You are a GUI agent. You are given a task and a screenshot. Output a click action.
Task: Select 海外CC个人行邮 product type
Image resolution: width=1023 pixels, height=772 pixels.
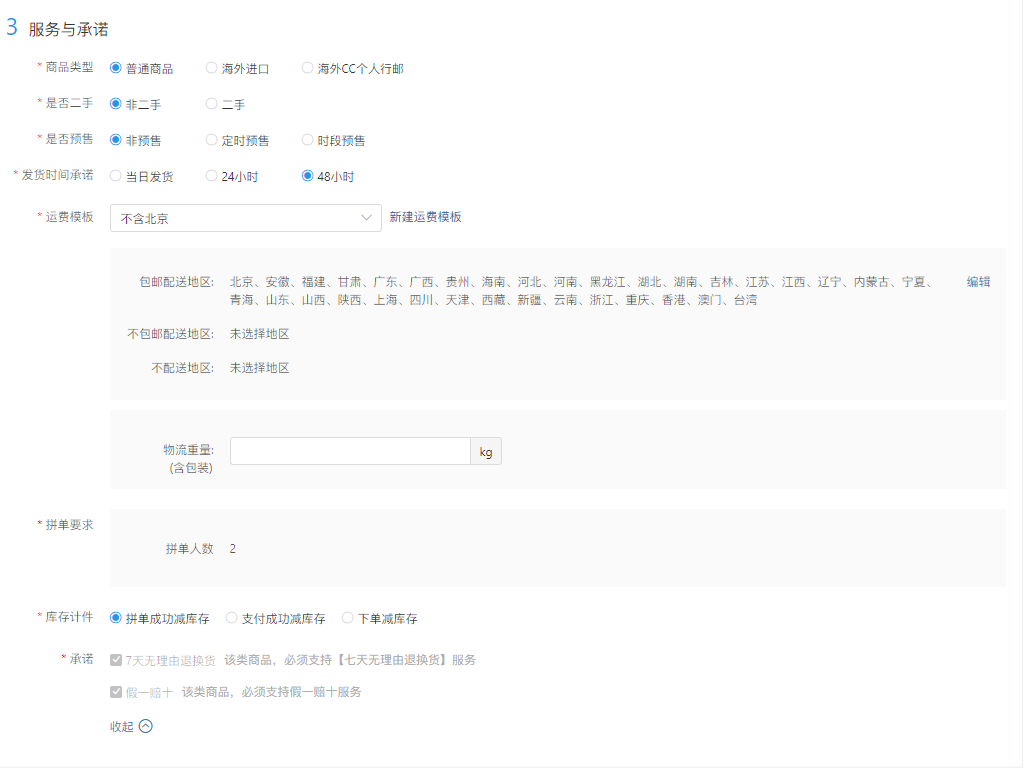coord(307,68)
